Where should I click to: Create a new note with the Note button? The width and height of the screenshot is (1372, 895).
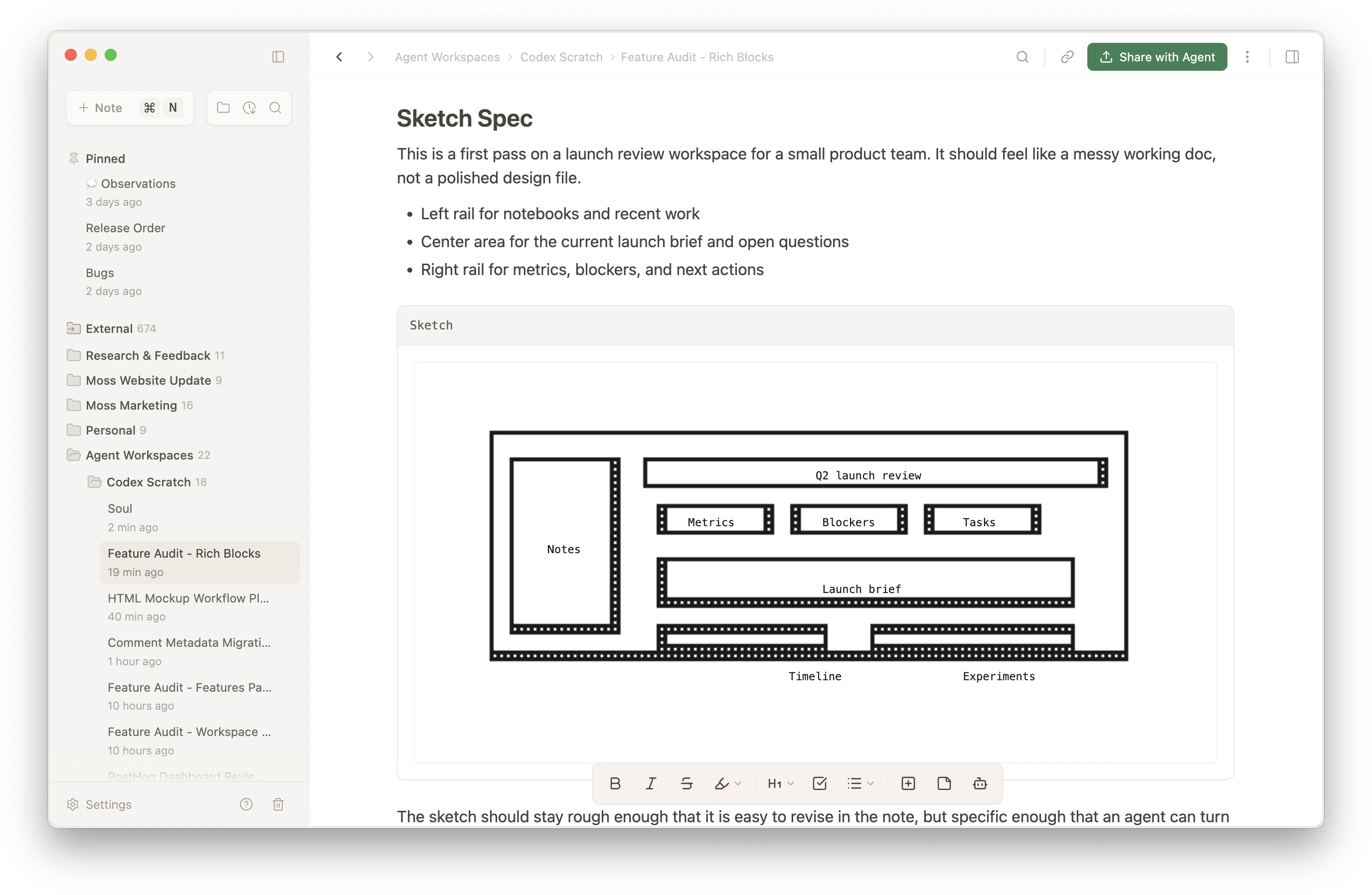102,107
